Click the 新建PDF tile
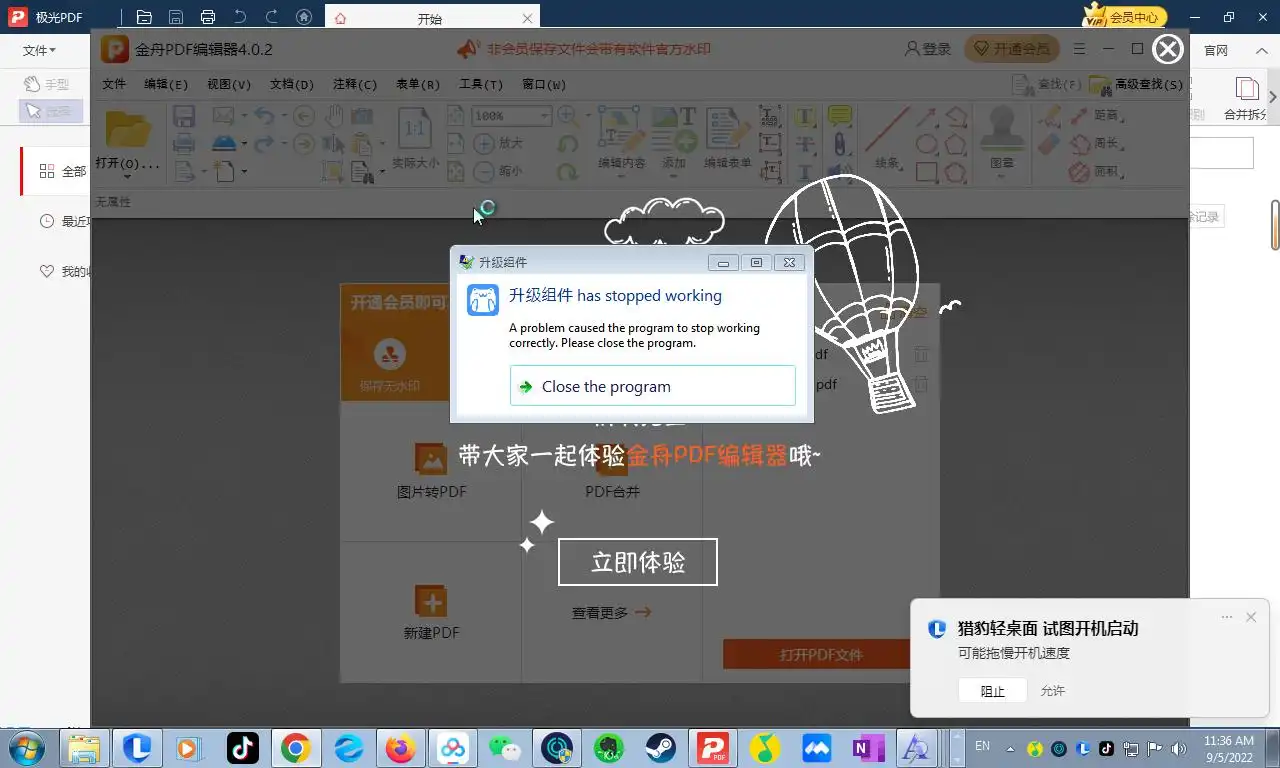This screenshot has width=1280, height=768. (x=431, y=611)
